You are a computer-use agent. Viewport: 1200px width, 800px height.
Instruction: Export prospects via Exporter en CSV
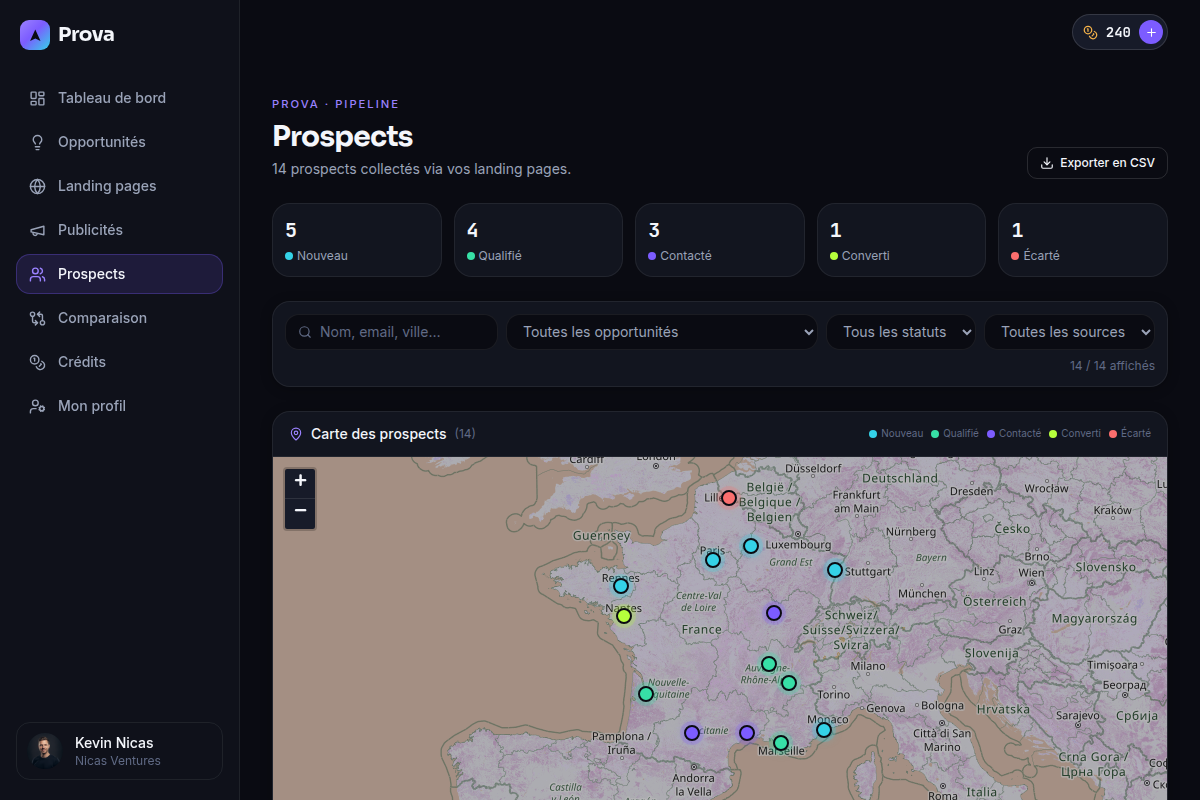[x=1097, y=163]
